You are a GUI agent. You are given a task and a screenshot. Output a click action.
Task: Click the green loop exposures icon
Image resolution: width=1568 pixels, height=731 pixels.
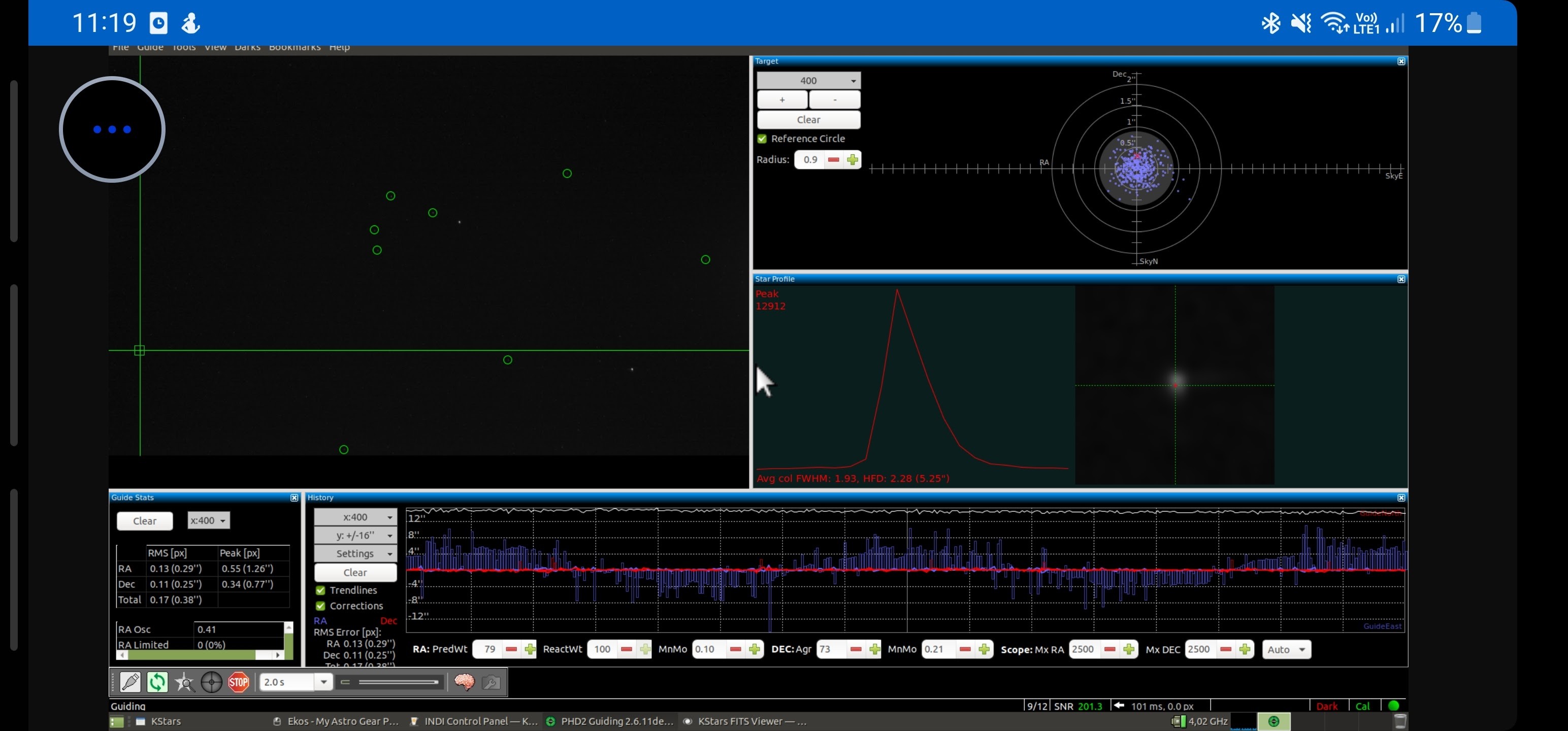point(157,682)
